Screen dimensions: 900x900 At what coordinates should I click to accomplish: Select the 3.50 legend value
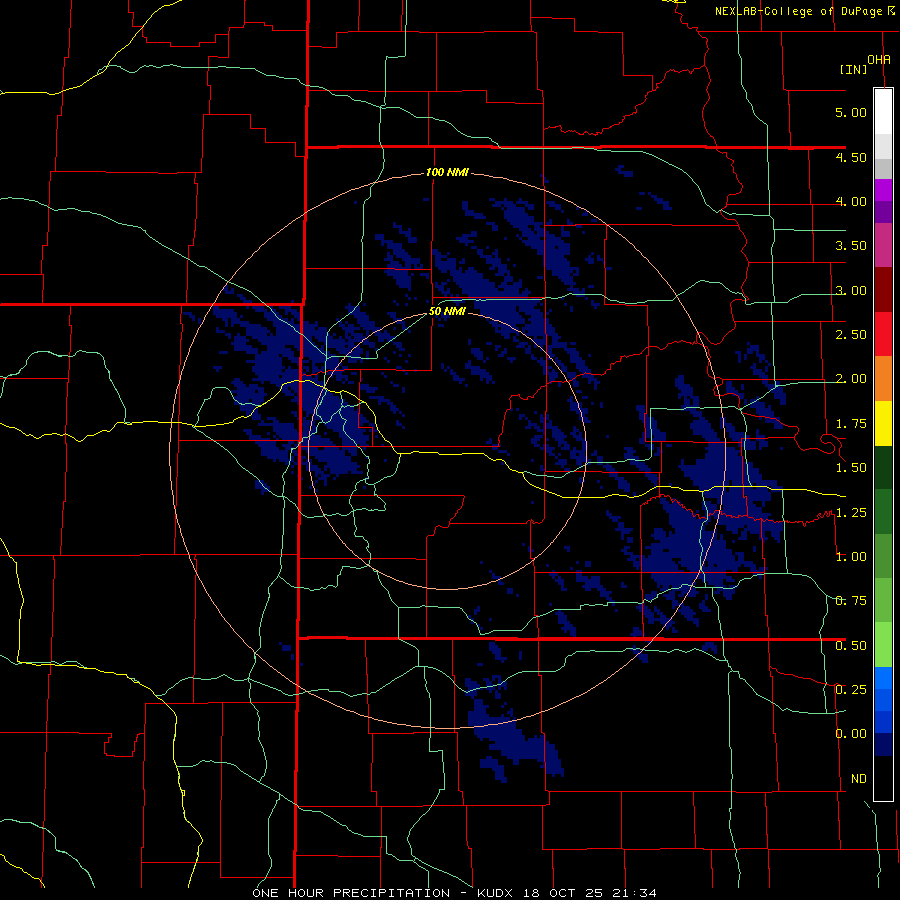tap(851, 246)
